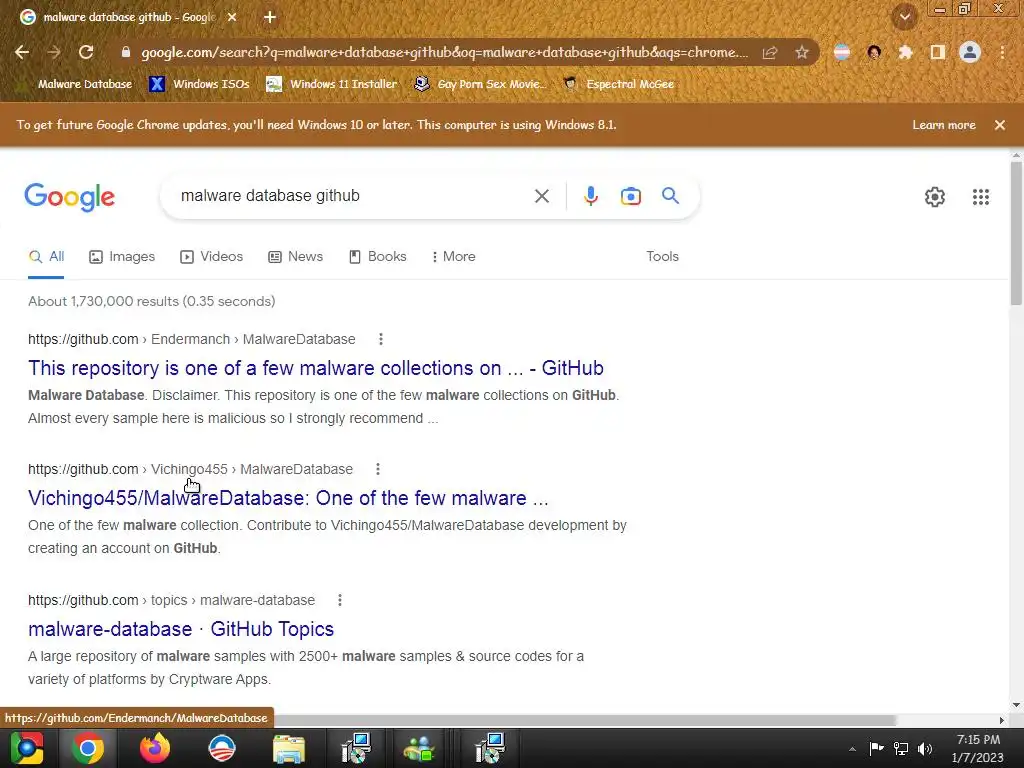This screenshot has width=1024, height=768.
Task: Open Vichingo455 result three-dot options
Action: 377,469
